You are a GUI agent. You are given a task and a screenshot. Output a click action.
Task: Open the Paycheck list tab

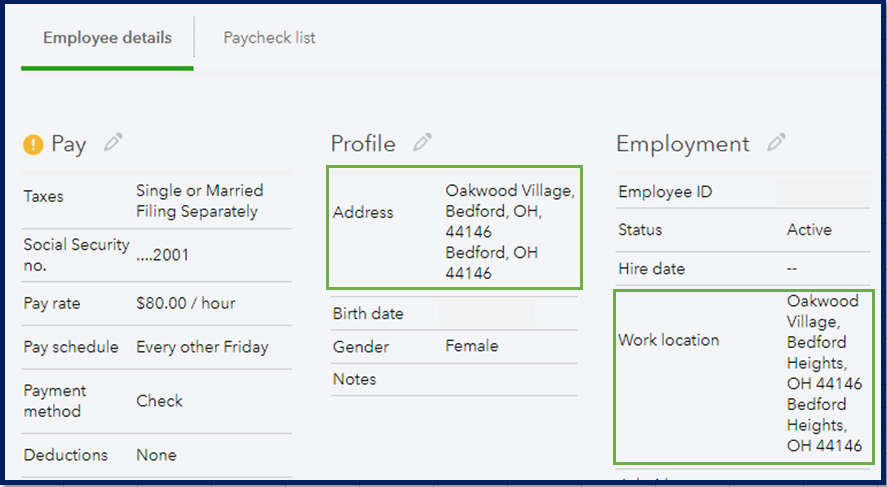(269, 38)
